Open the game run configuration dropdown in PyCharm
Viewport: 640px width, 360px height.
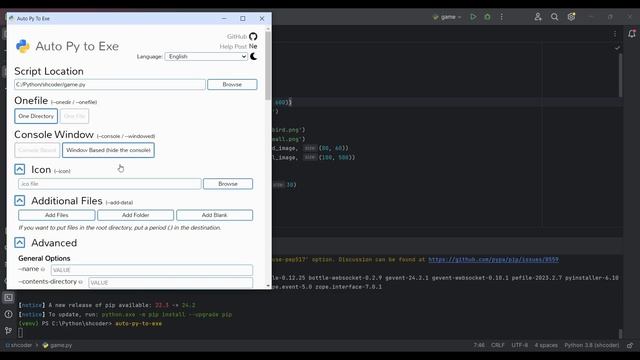[x=448, y=17]
